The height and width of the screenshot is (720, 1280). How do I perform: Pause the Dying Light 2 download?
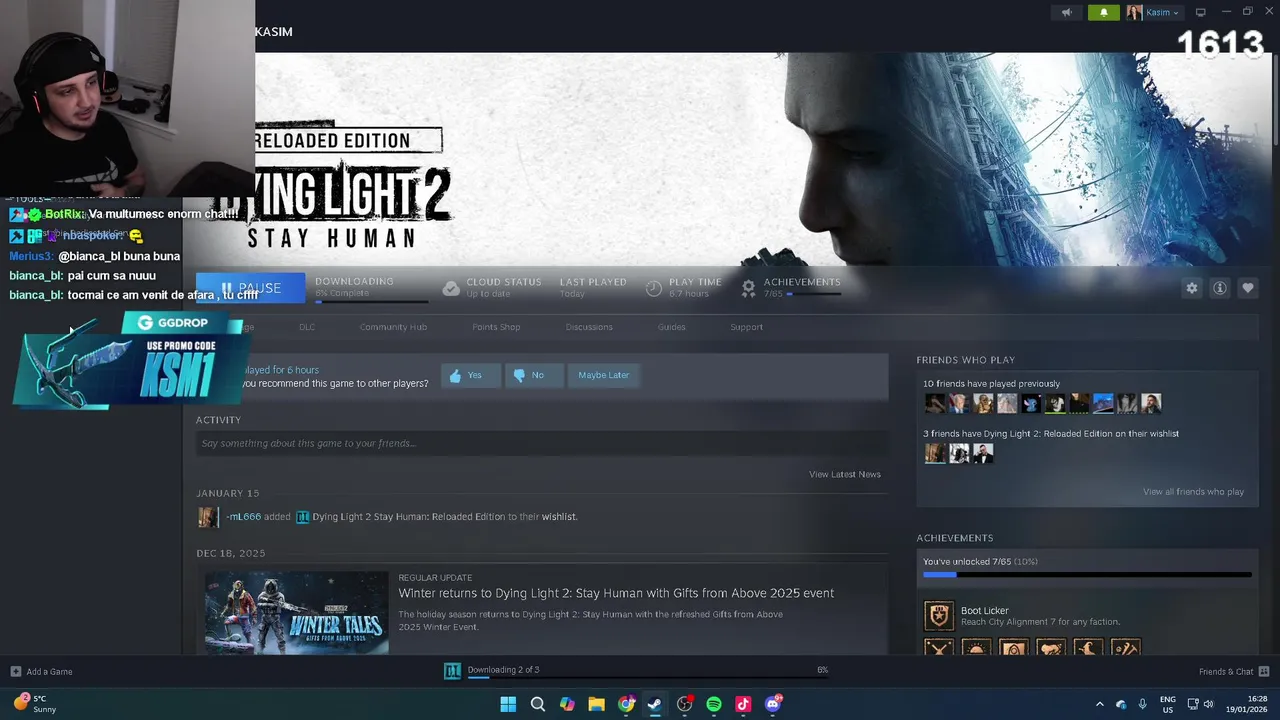click(x=250, y=287)
